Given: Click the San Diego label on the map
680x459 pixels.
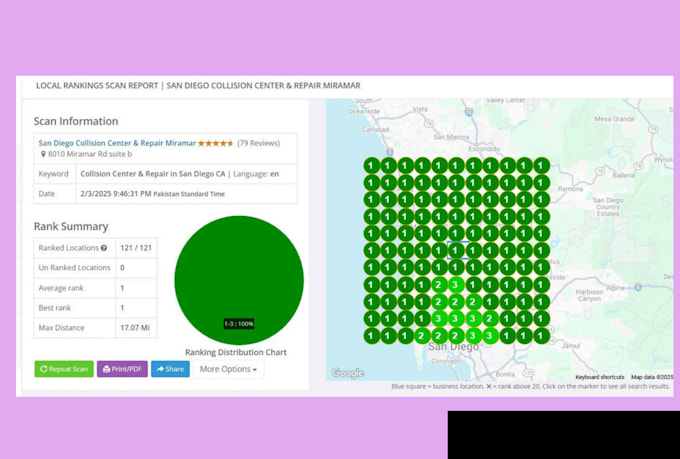Looking at the screenshot, I should [453, 347].
